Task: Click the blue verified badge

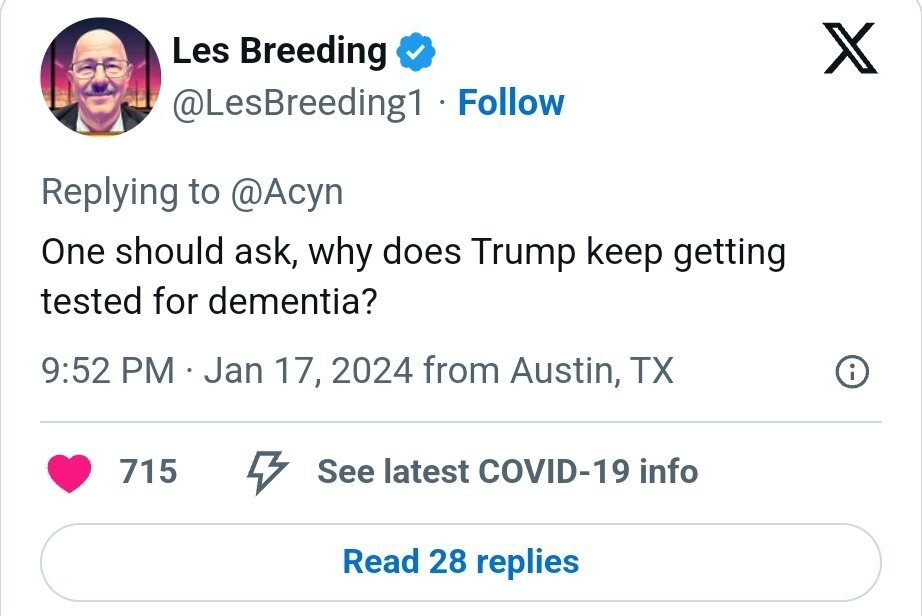Action: [x=415, y=51]
